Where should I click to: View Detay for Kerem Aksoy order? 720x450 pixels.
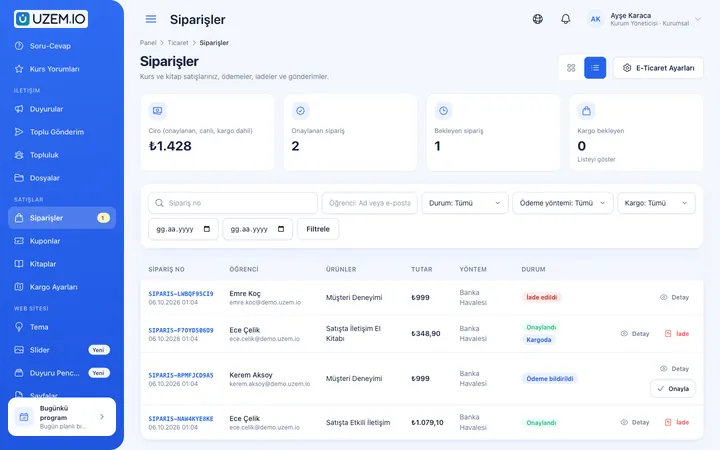point(675,368)
